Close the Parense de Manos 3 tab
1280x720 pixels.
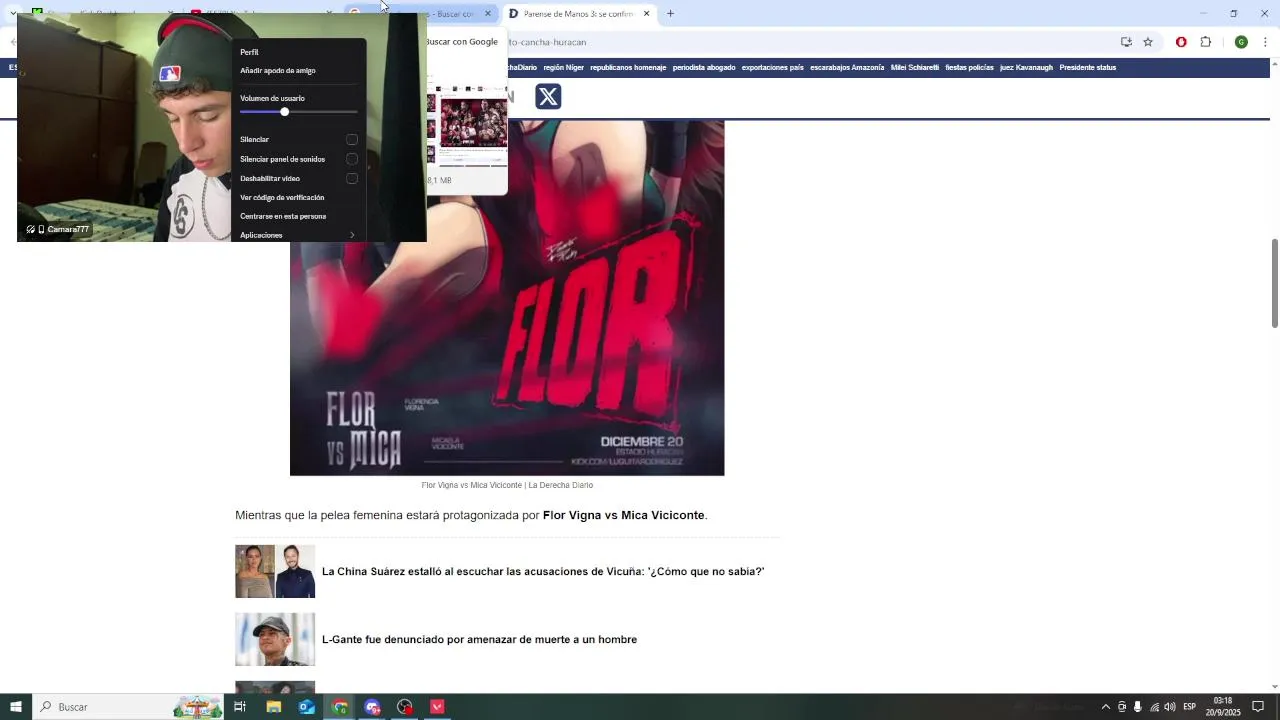pos(646,14)
